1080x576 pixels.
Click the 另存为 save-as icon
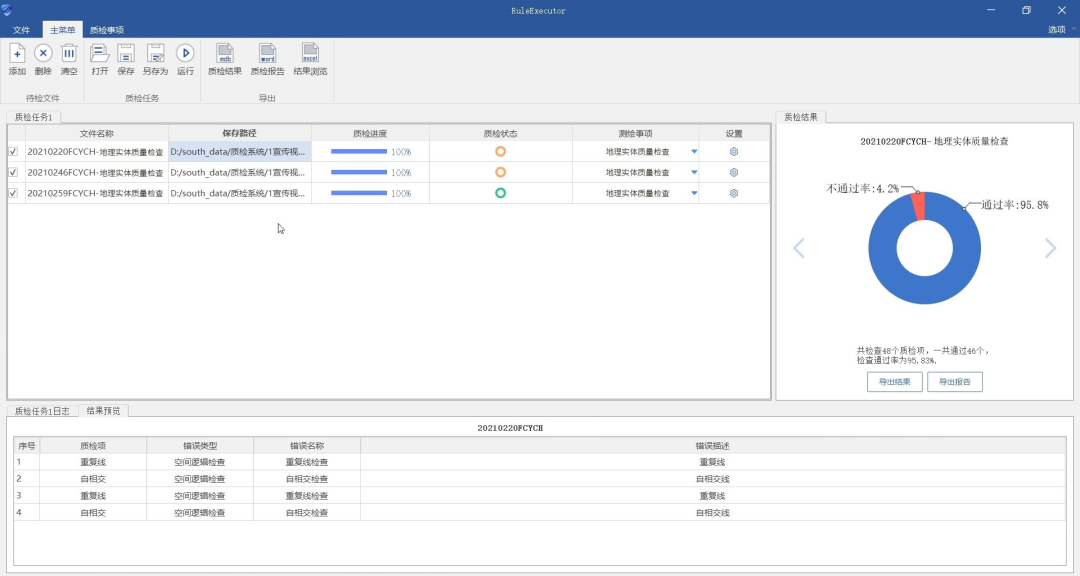pos(156,54)
